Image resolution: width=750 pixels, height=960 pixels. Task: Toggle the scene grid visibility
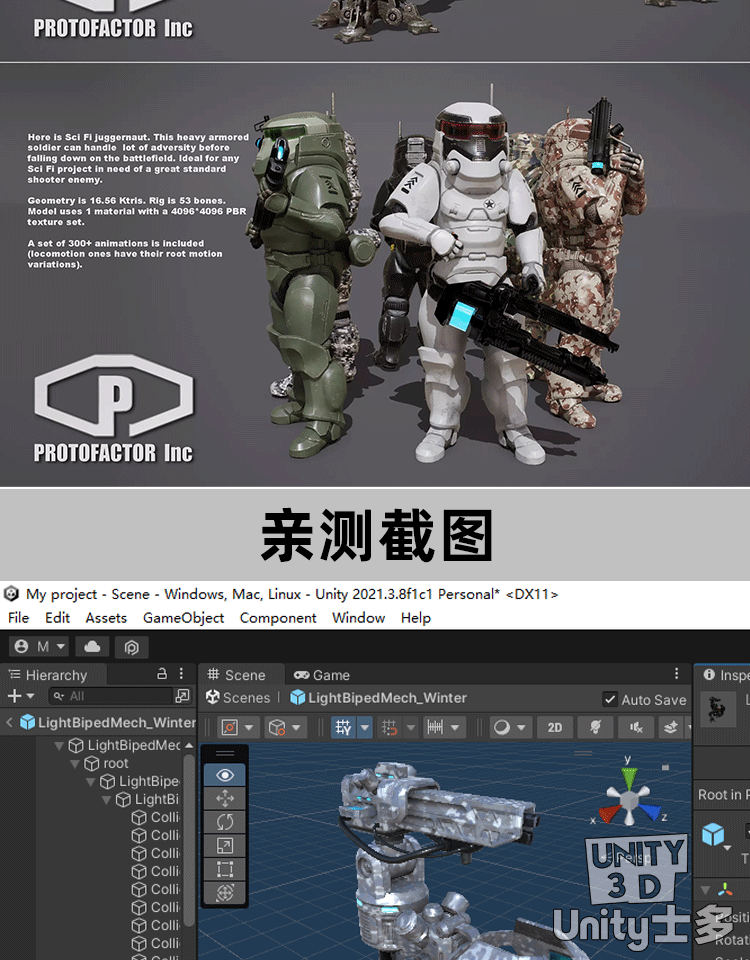[343, 727]
